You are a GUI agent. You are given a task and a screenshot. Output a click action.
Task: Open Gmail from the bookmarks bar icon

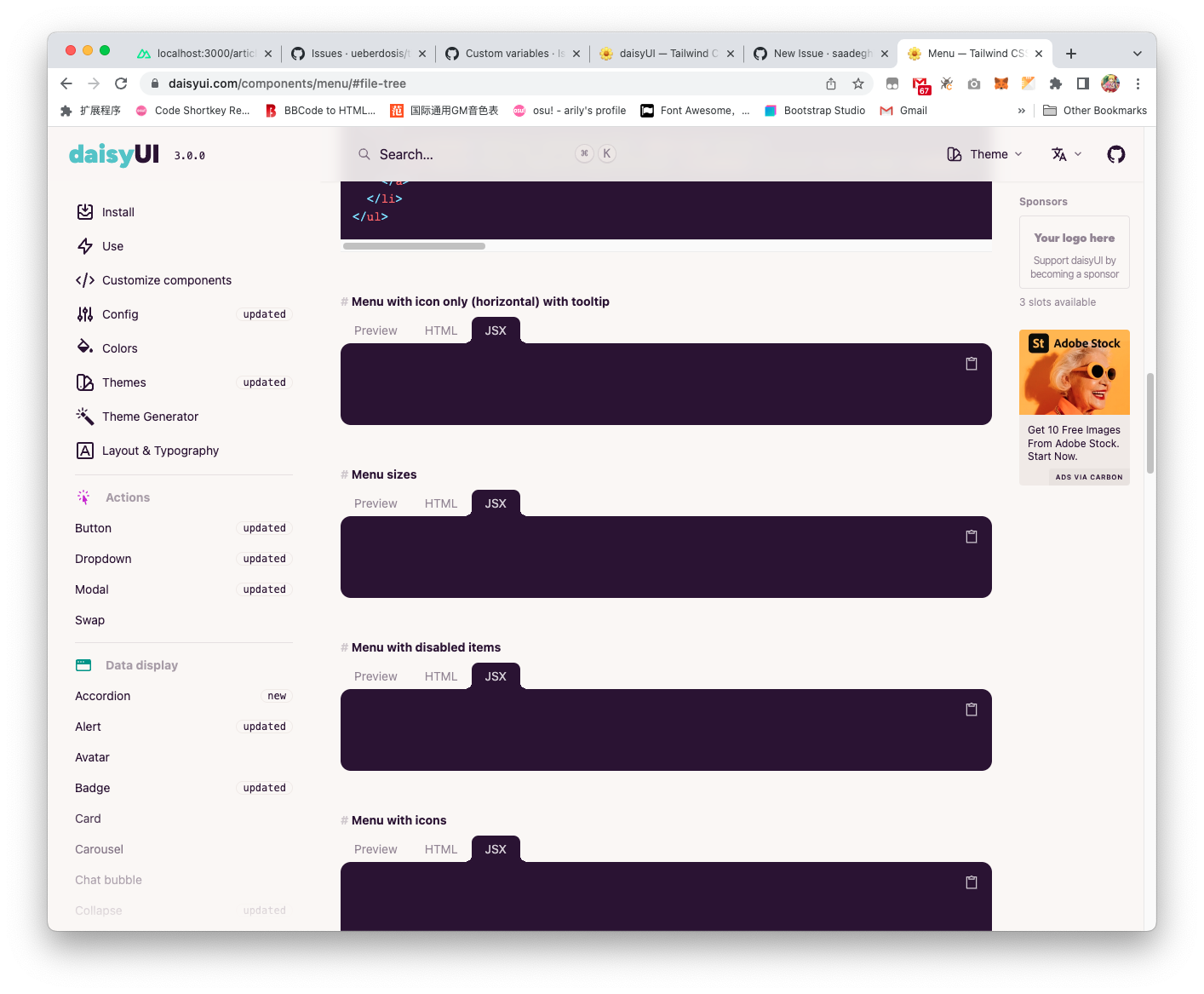886,110
